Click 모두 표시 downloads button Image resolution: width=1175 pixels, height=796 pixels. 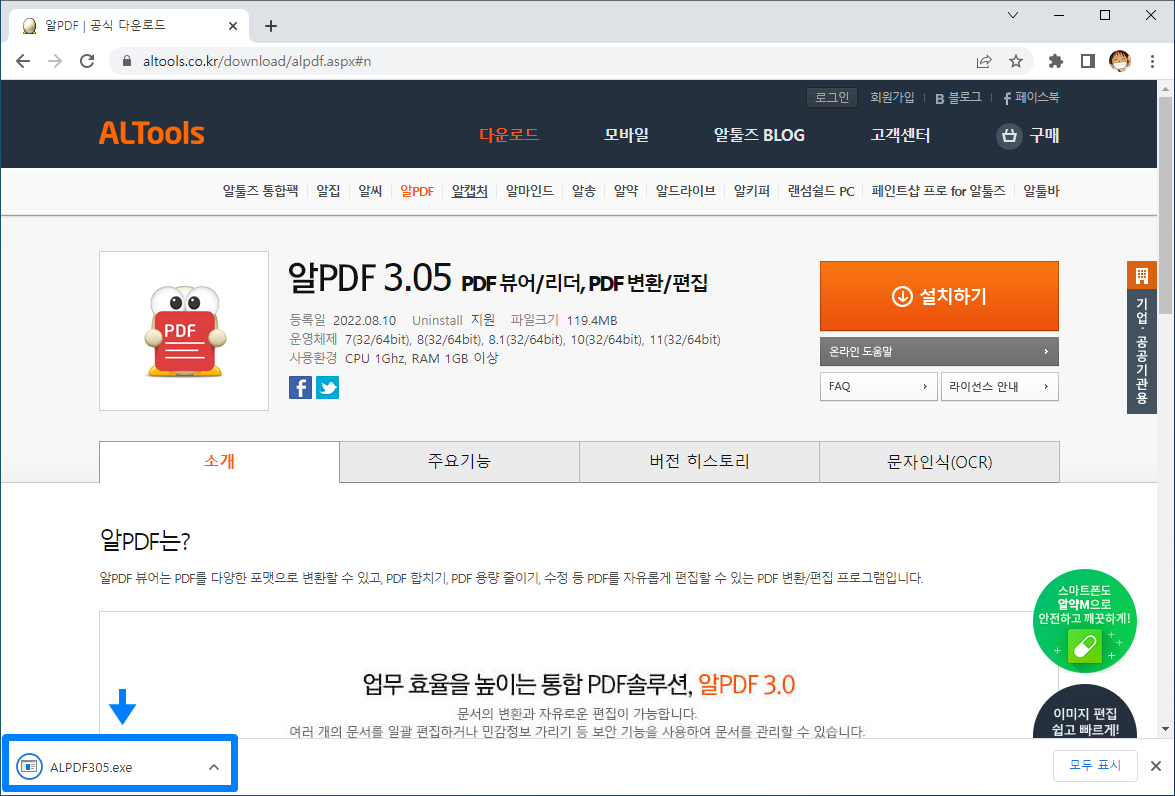click(x=1095, y=765)
